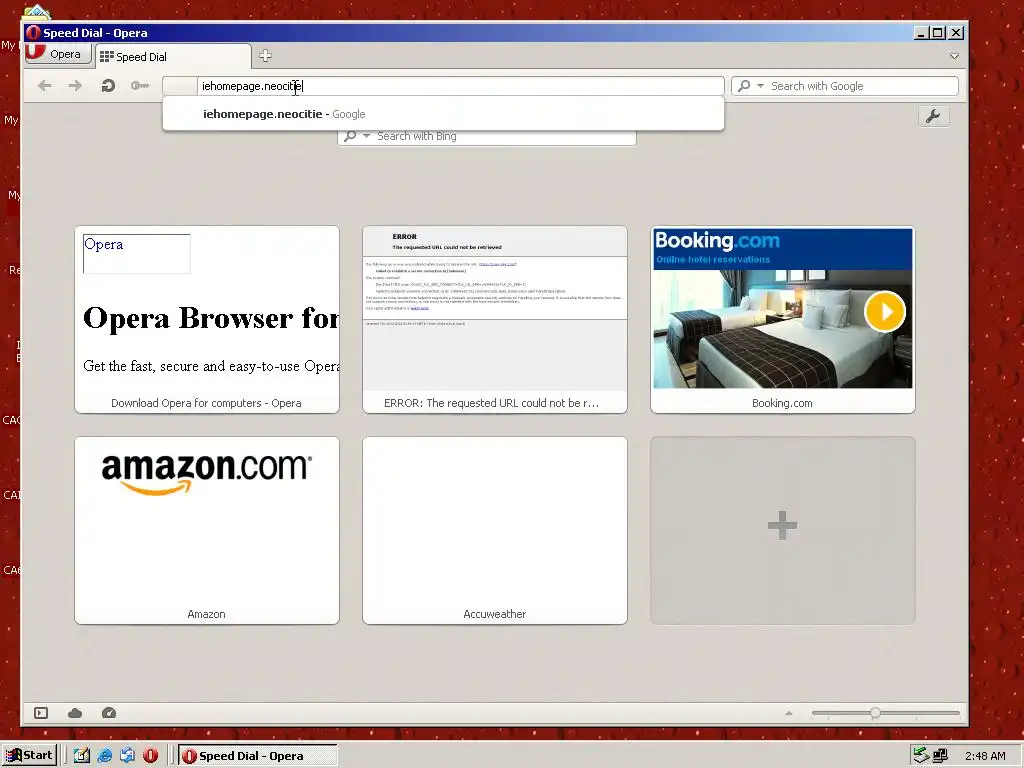Maximize the Opera window
This screenshot has width=1024, height=768.
938,33
